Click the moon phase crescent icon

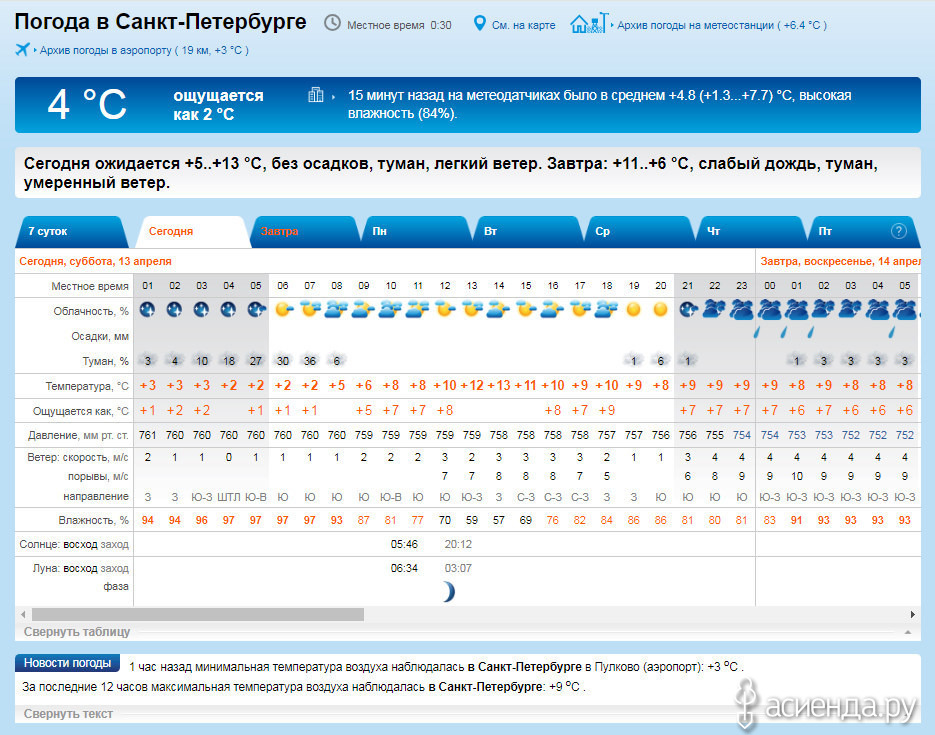(449, 592)
